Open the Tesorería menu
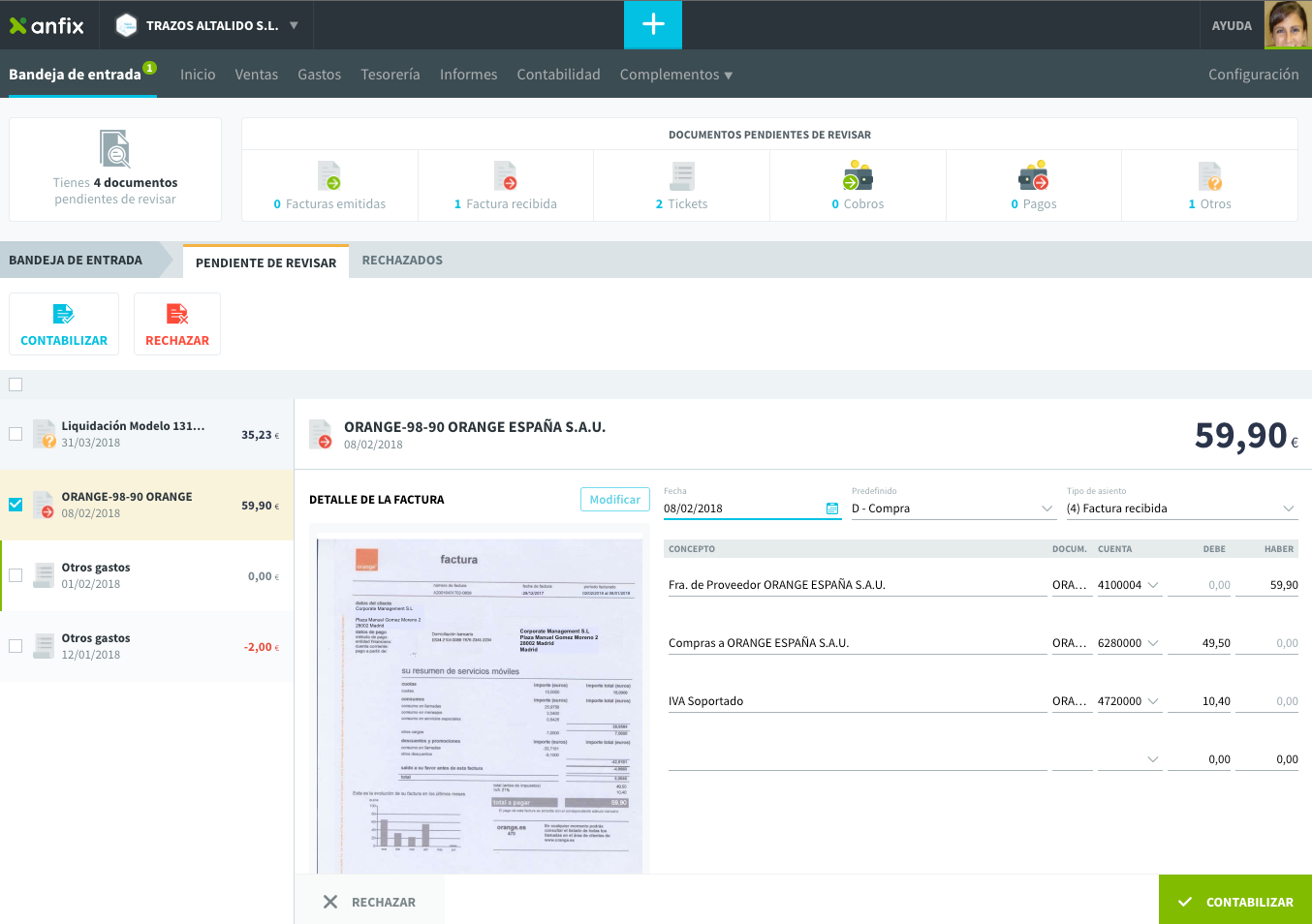 click(390, 75)
